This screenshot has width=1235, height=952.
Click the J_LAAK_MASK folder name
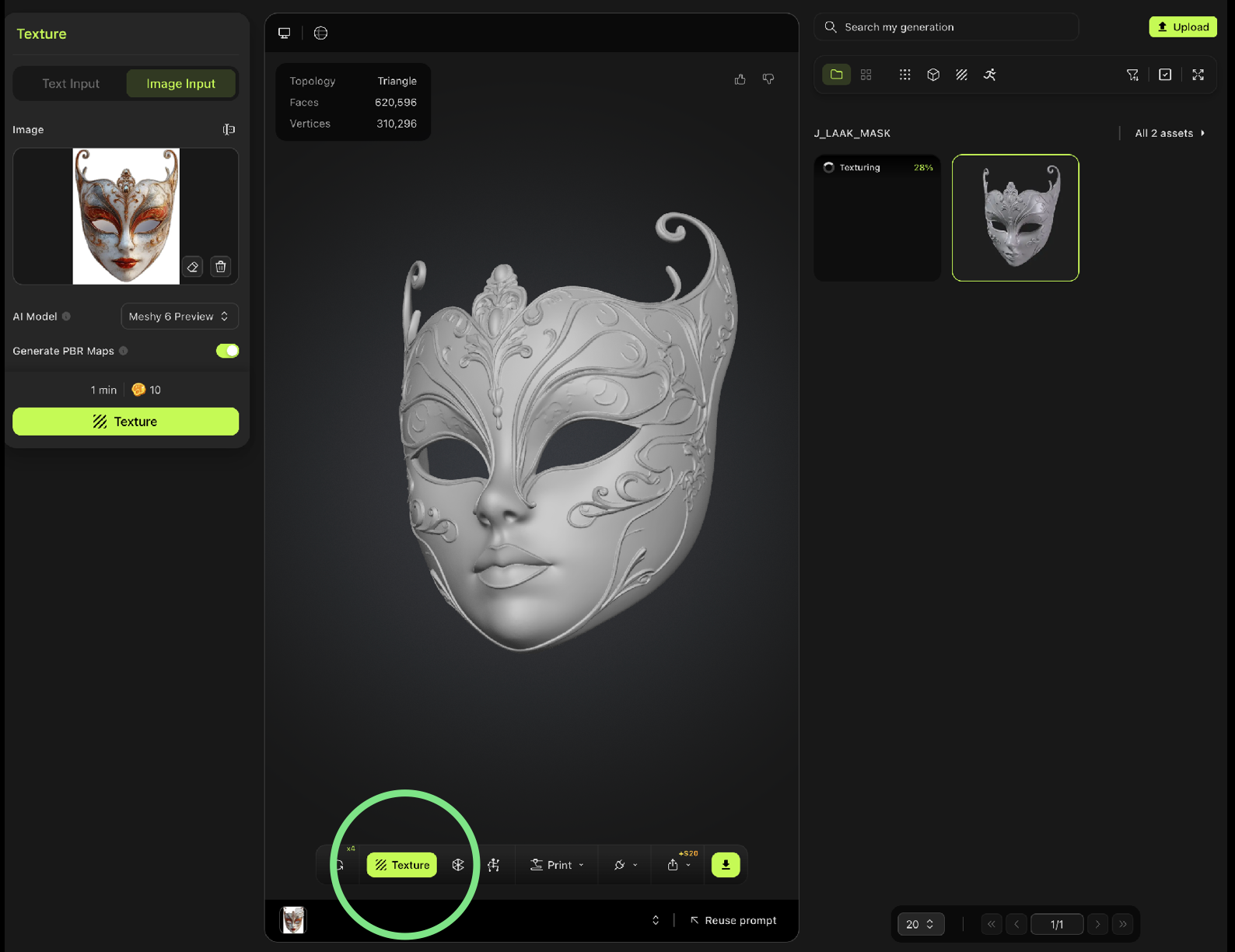pyautogui.click(x=852, y=133)
